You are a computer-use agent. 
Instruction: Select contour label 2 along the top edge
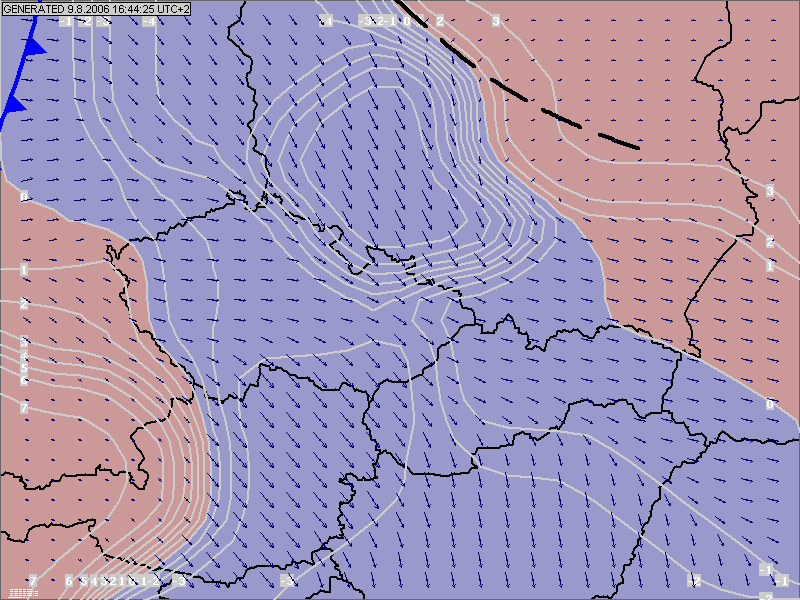coord(439,21)
